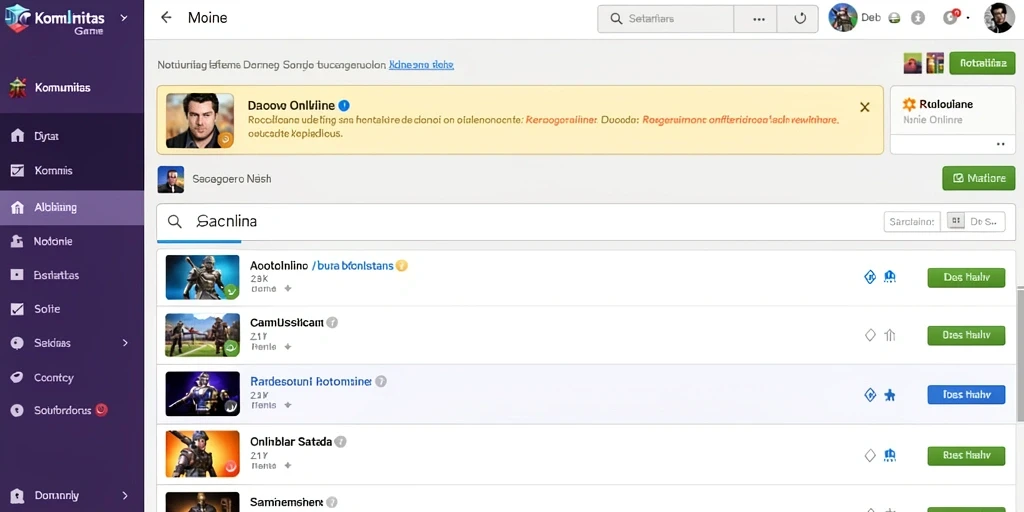
Task: Click the green Rotratitas button
Action: (982, 63)
